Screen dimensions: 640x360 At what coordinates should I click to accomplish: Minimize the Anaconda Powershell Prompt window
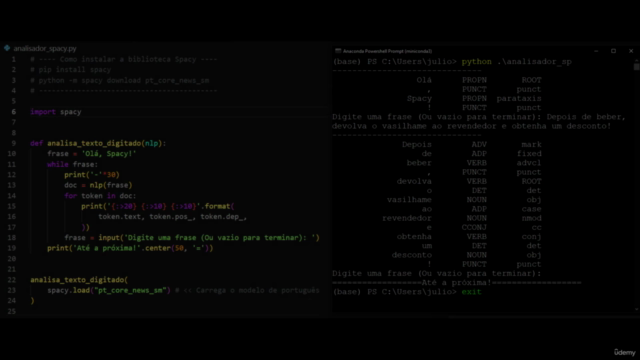click(x=596, y=51)
